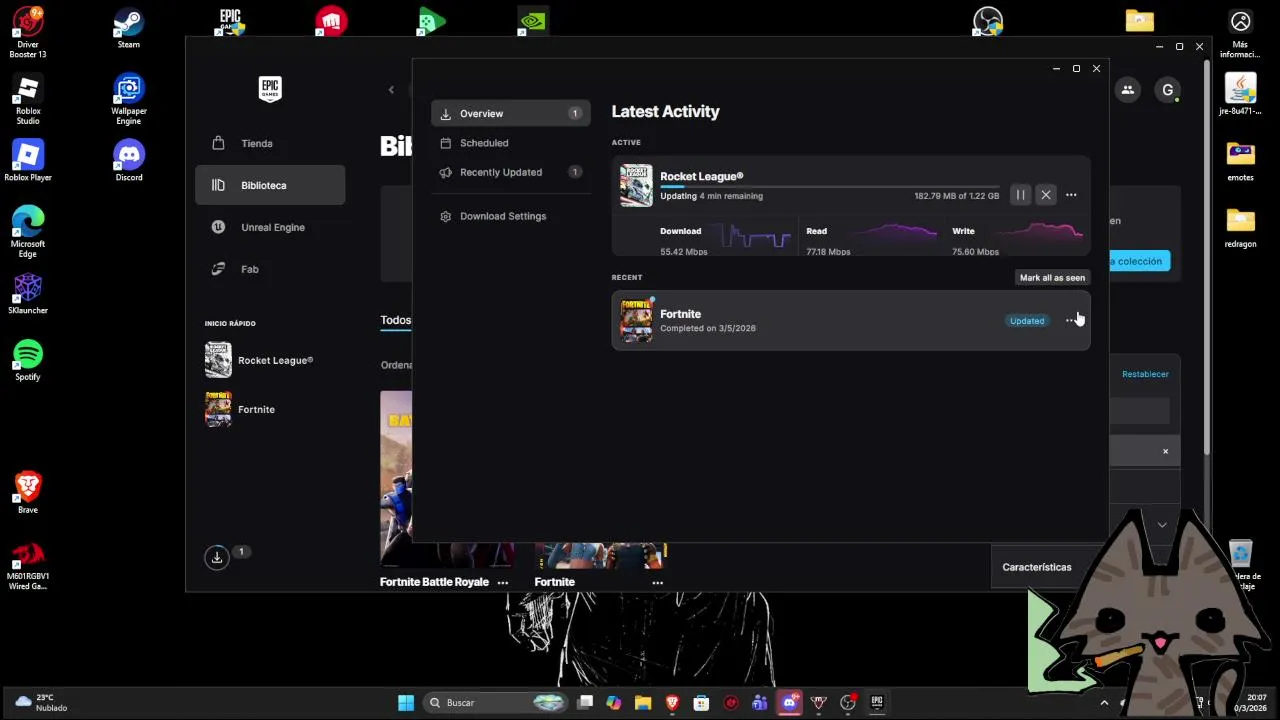This screenshot has width=1280, height=720.
Task: Open Rocket League download options menu
Action: coord(1071,195)
